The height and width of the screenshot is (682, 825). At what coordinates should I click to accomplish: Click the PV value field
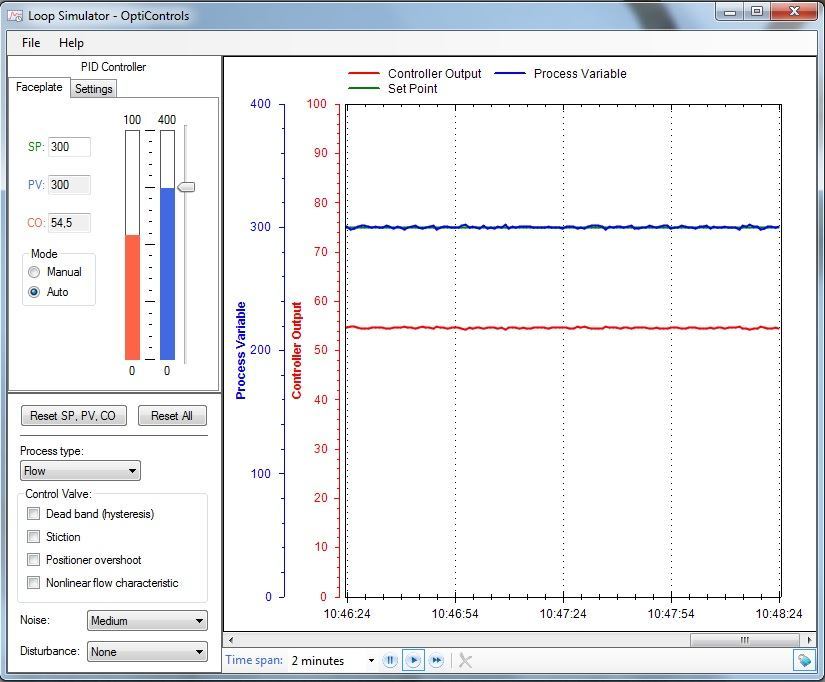tap(69, 185)
